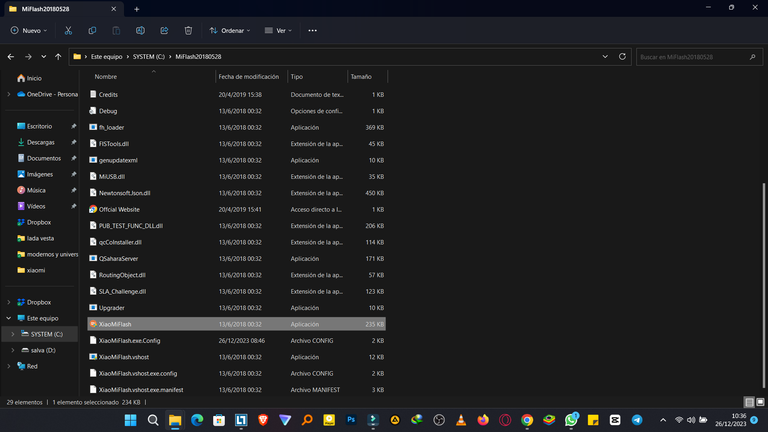Launch Brave browser from taskbar

click(x=263, y=420)
